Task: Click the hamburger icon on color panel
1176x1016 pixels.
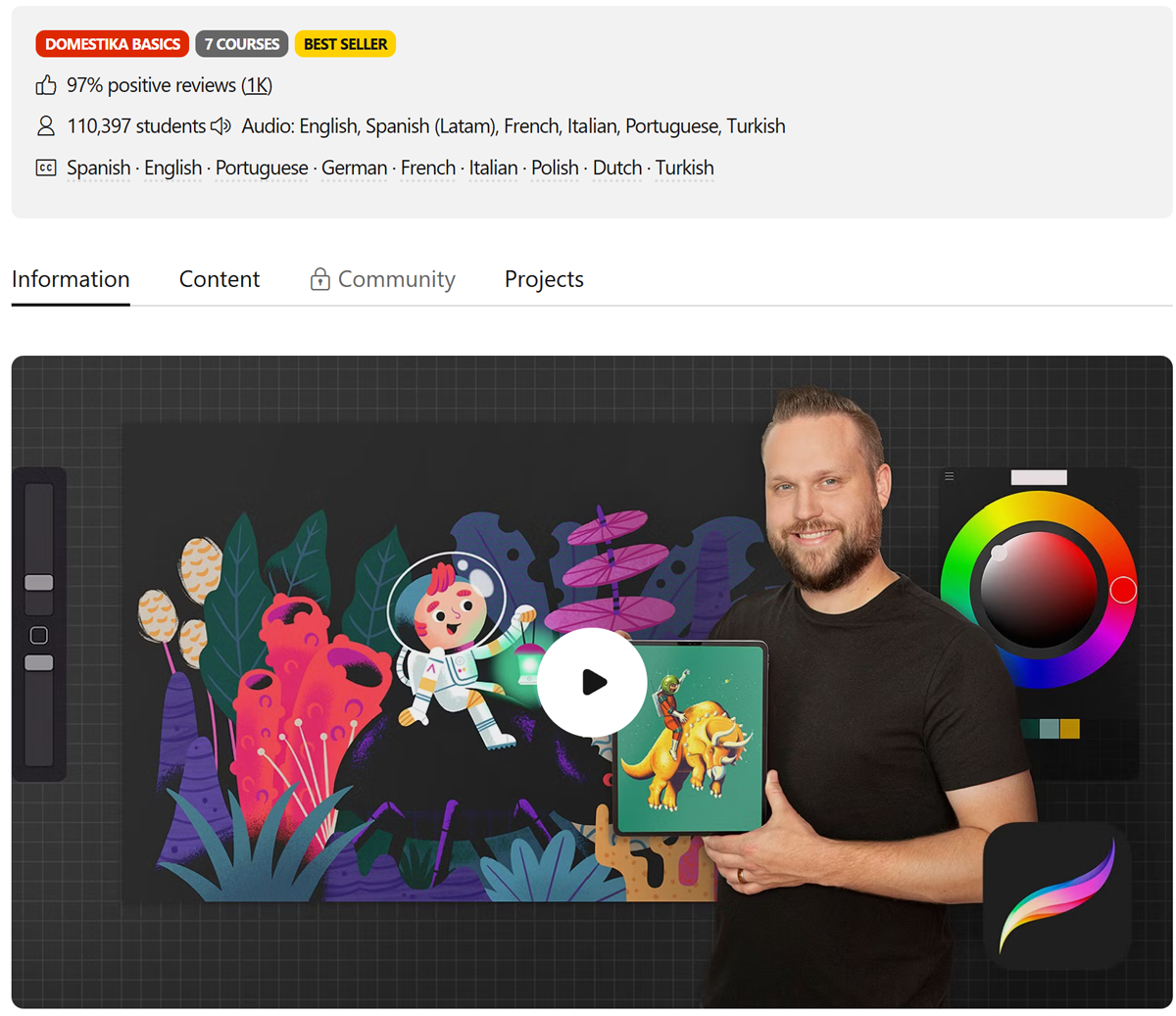Action: (x=949, y=476)
